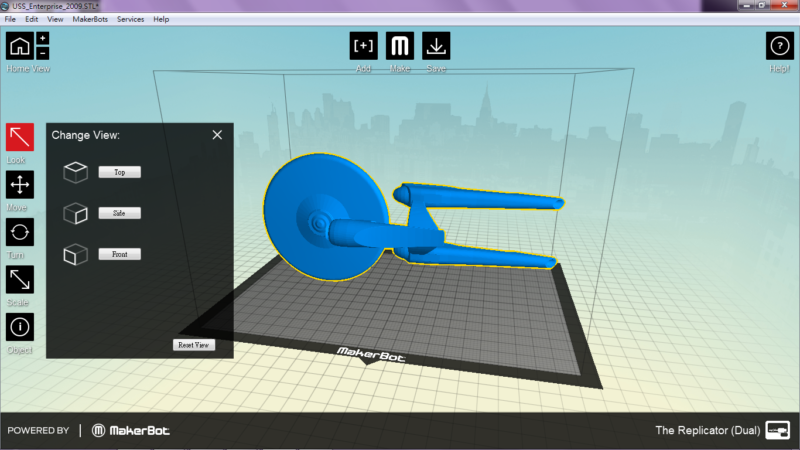Zoom out with the minus button
The width and height of the screenshot is (800, 450).
click(43, 53)
